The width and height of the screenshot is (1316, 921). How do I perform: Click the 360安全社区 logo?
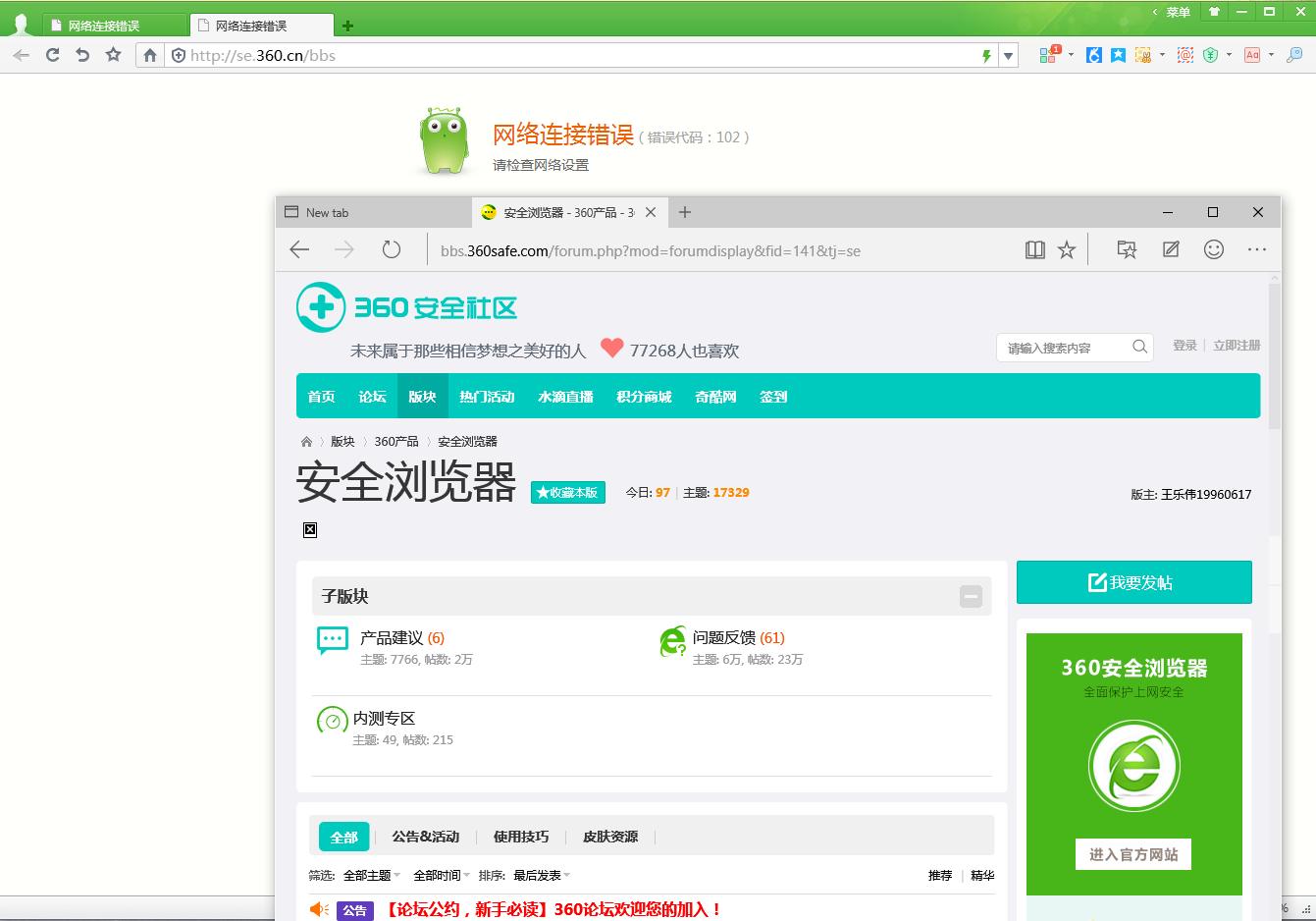tap(406, 307)
